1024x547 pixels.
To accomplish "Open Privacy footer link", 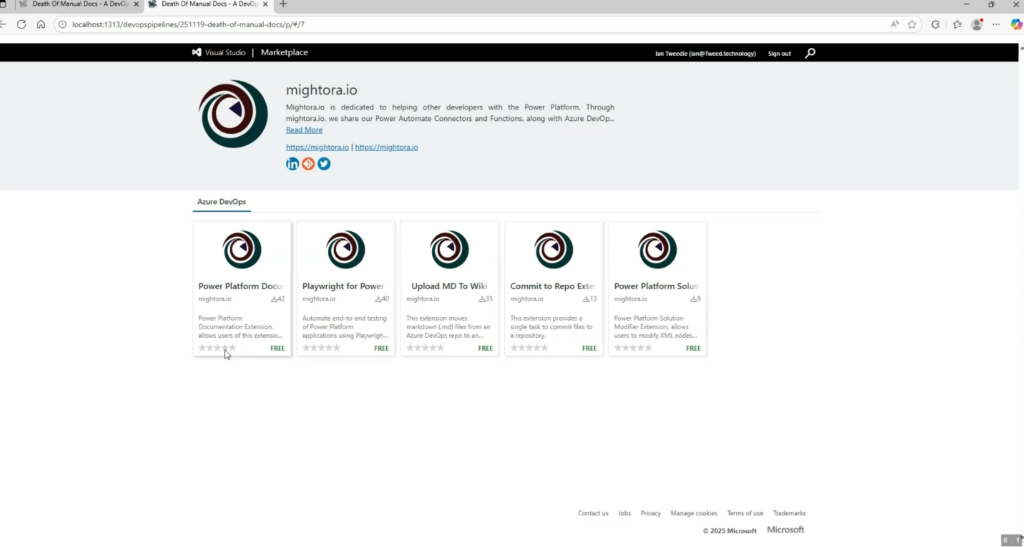I will pos(650,513).
